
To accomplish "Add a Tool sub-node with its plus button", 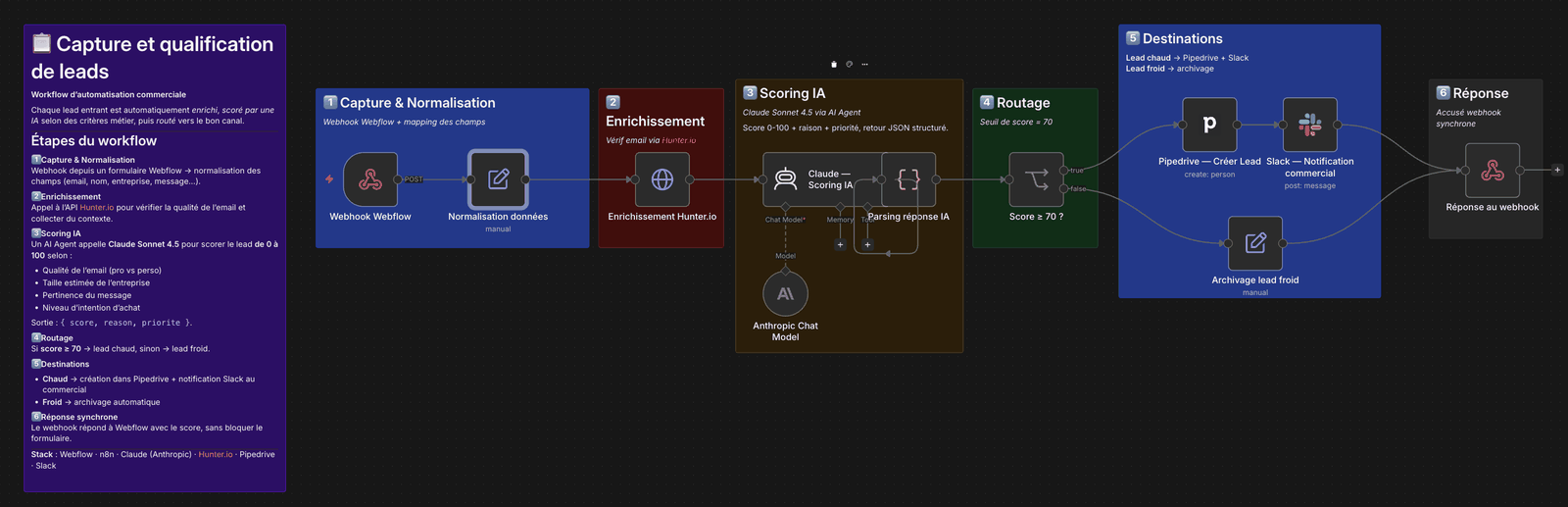I will (867, 245).
